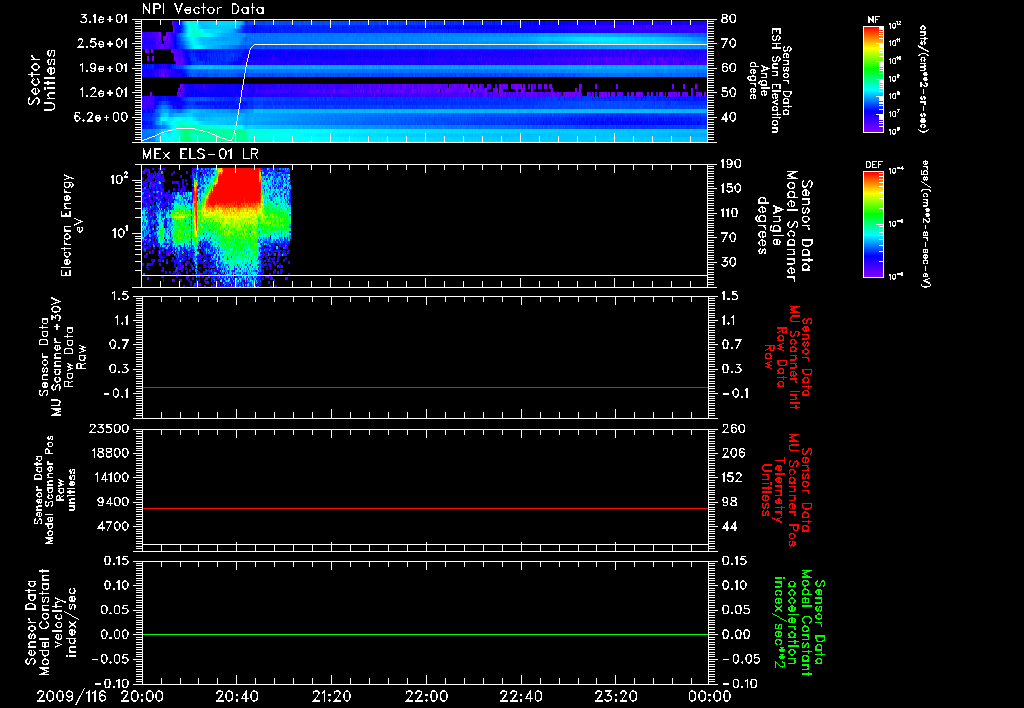Click the 190 scanner angle tick label
Image resolution: width=1024 pixels, height=708 pixels.
pyautogui.click(x=731, y=164)
